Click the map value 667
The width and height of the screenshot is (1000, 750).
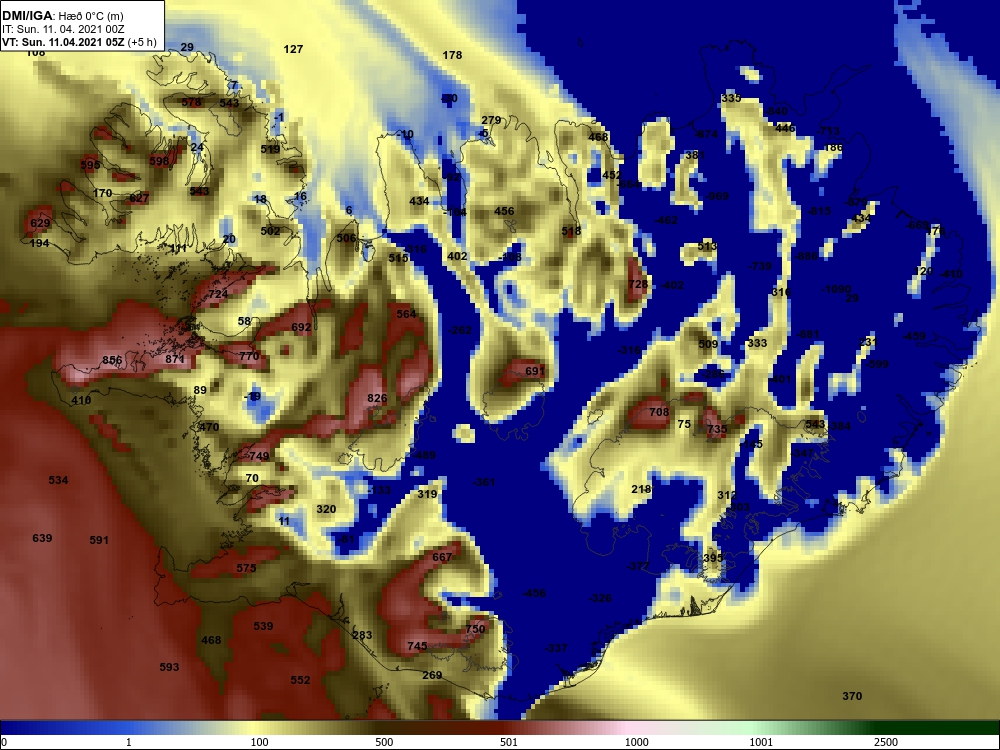coord(442,557)
